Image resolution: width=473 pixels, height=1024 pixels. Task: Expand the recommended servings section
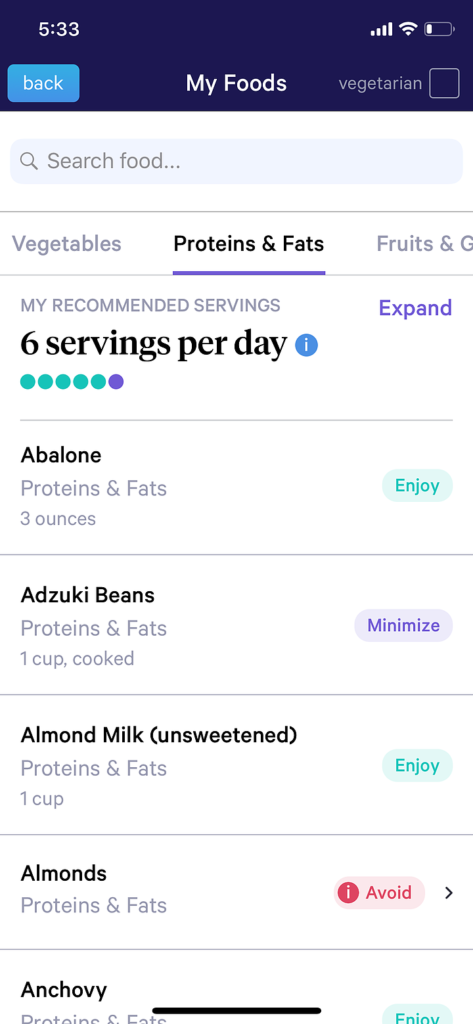(x=416, y=308)
